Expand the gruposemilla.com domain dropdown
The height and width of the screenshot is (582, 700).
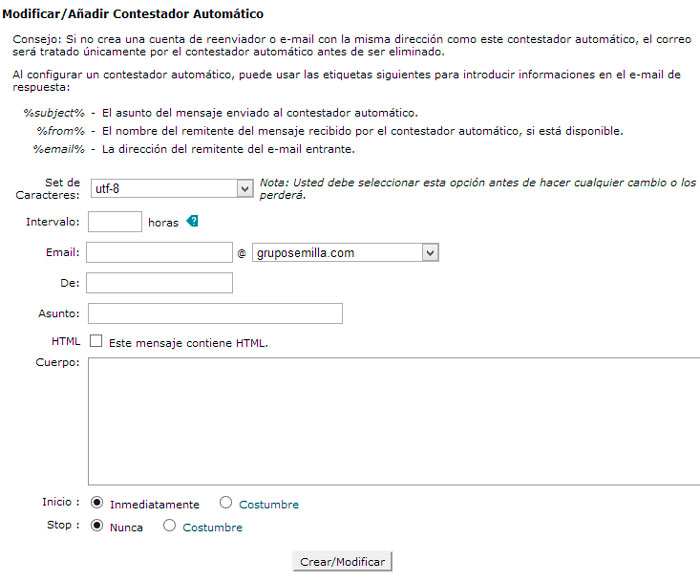click(x=430, y=253)
